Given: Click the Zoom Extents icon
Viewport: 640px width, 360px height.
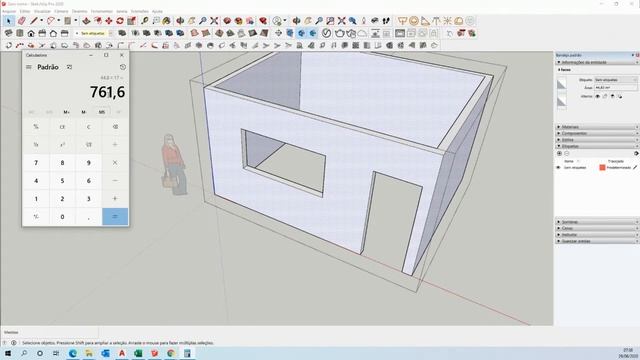Looking at the screenshot, I should (214, 21).
